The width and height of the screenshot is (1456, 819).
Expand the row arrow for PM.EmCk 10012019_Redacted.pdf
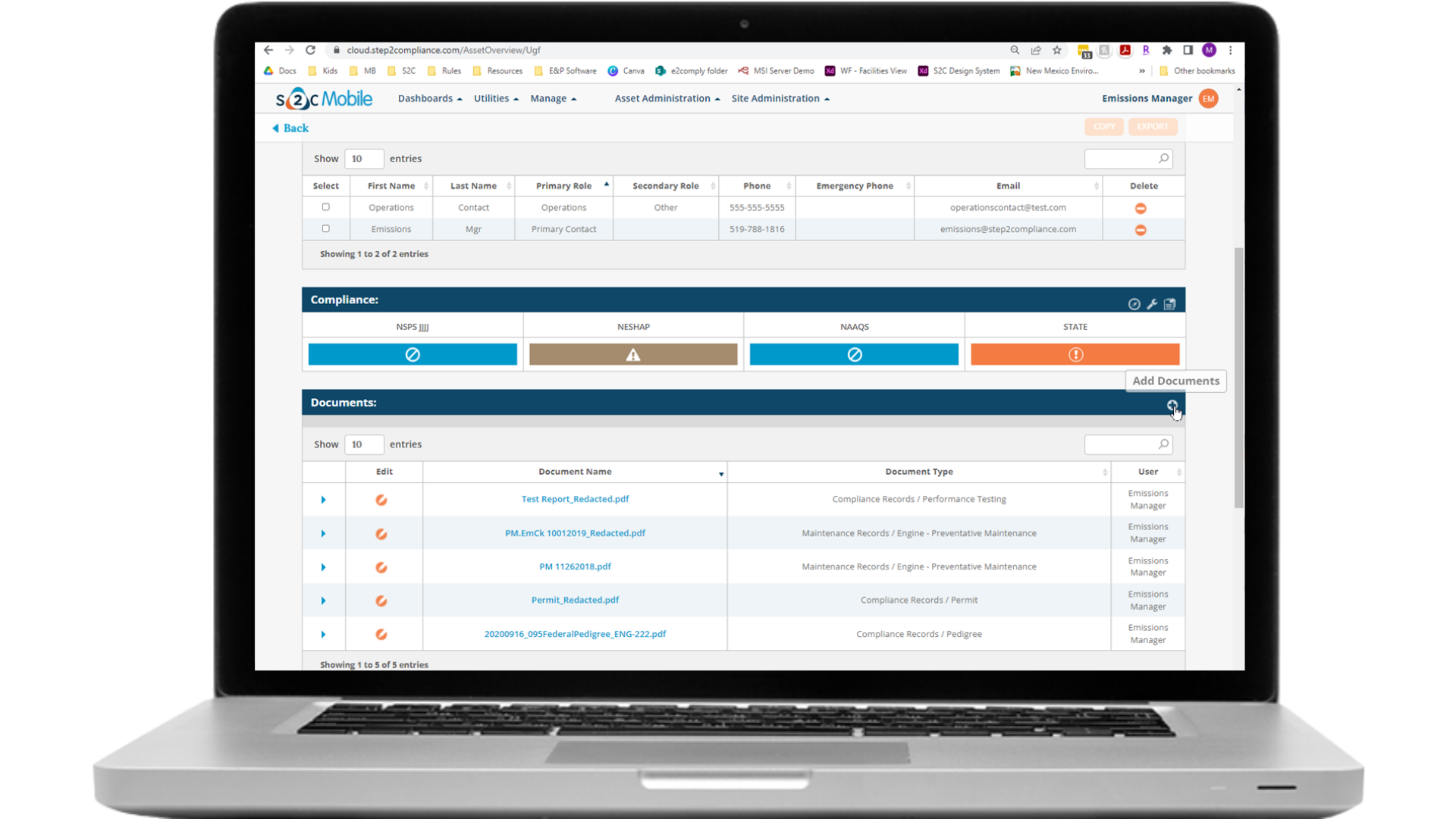(x=323, y=533)
